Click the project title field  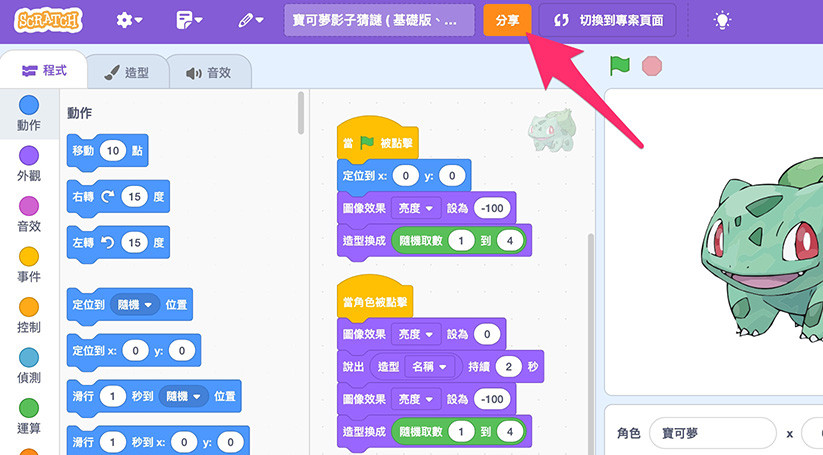(x=379, y=20)
